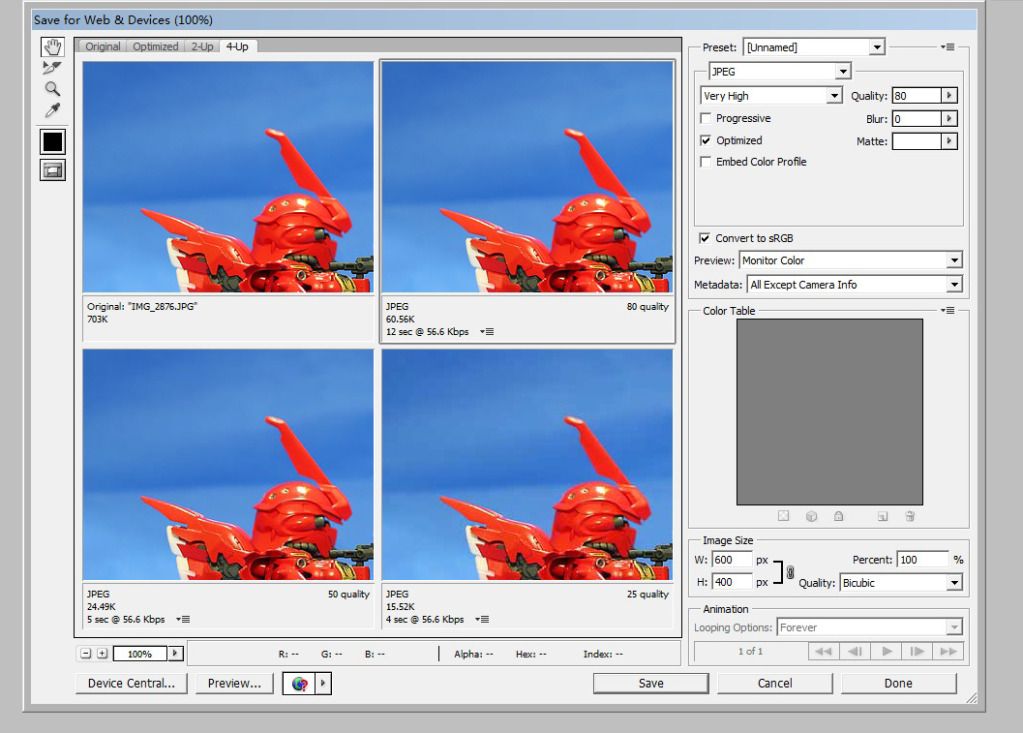Click map selected colors to transparent icon
The image size is (1023, 733).
click(x=784, y=516)
